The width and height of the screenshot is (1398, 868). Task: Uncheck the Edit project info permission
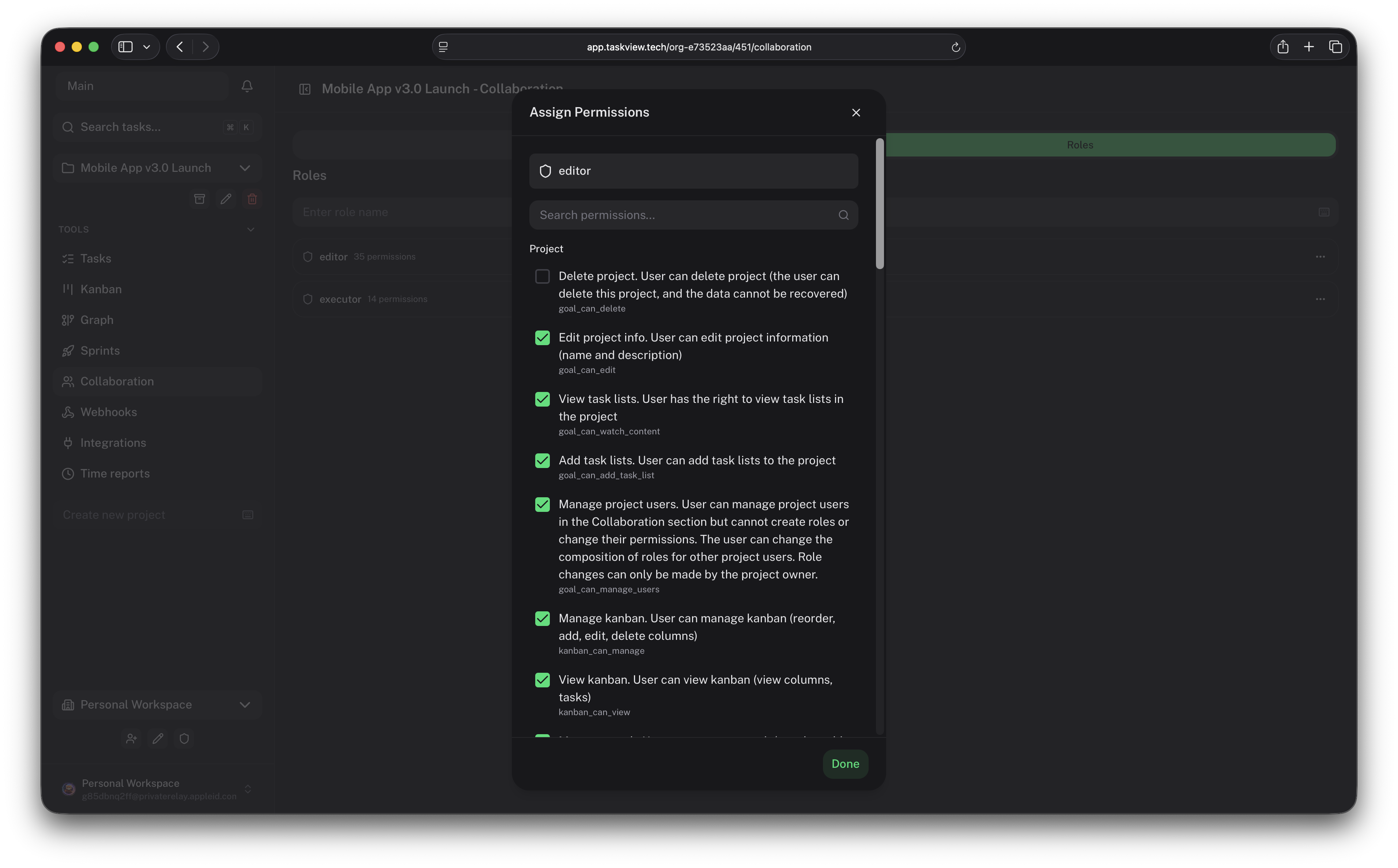542,338
